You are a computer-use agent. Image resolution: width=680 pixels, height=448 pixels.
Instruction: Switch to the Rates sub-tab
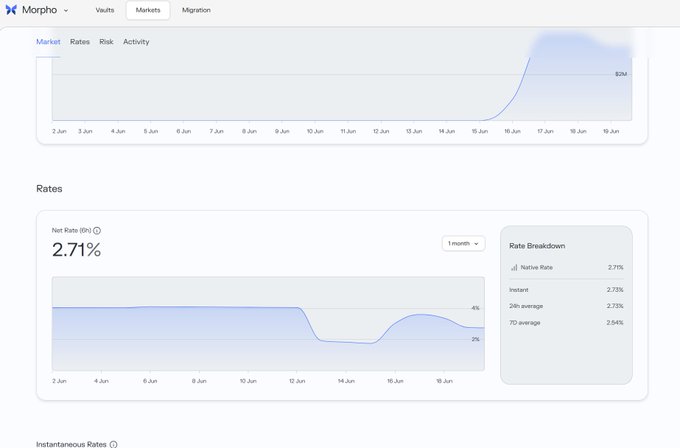click(x=80, y=42)
